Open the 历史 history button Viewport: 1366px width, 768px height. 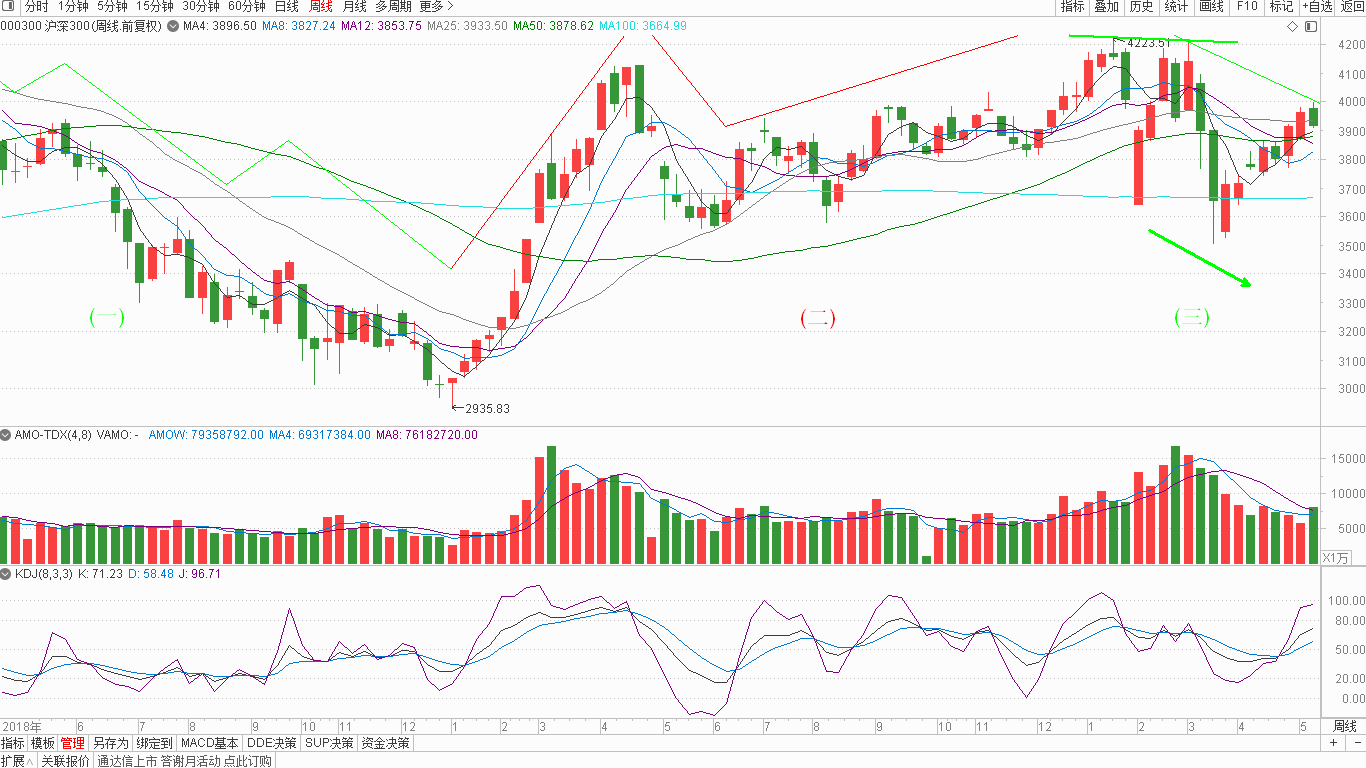point(1141,6)
